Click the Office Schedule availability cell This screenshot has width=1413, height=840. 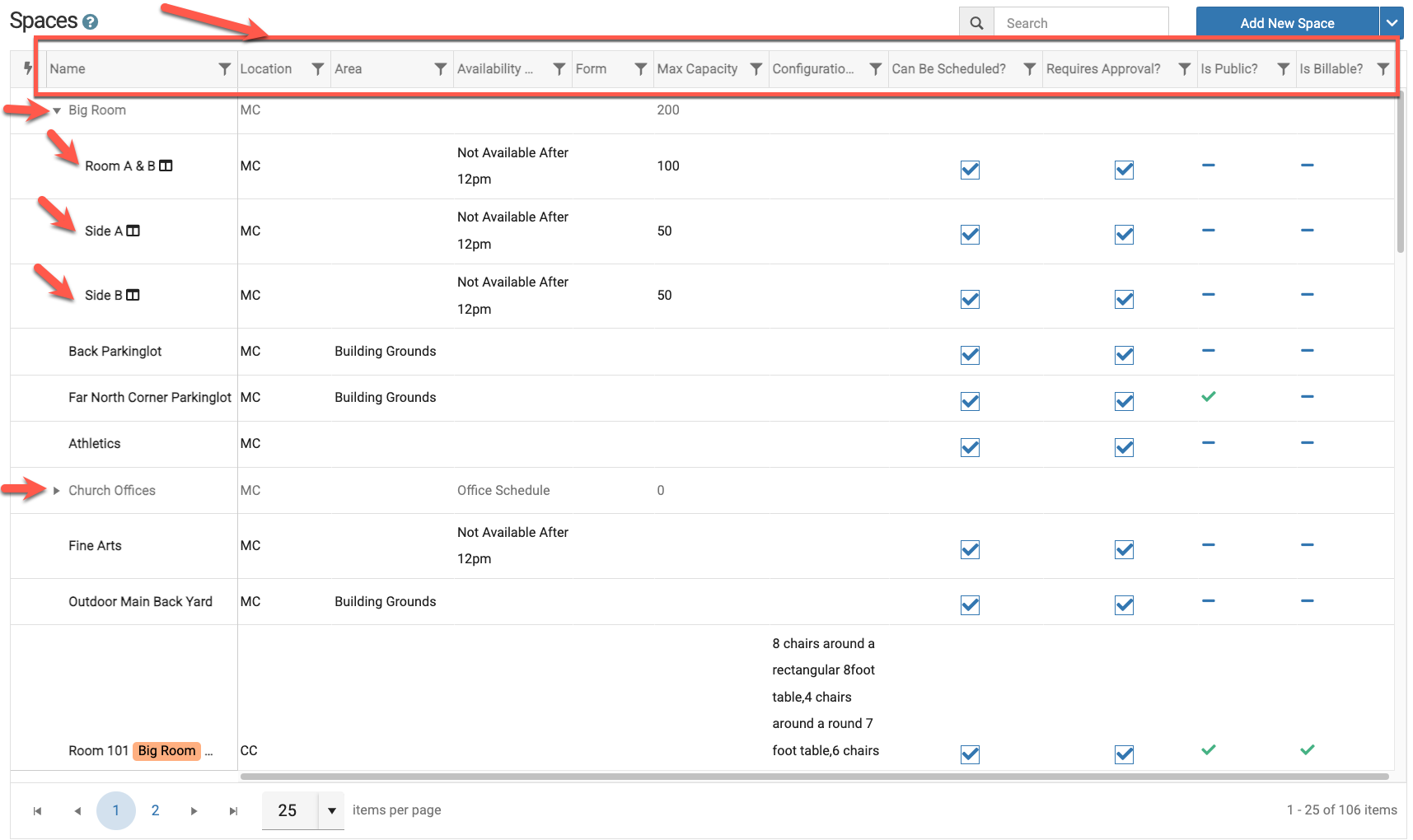point(503,491)
